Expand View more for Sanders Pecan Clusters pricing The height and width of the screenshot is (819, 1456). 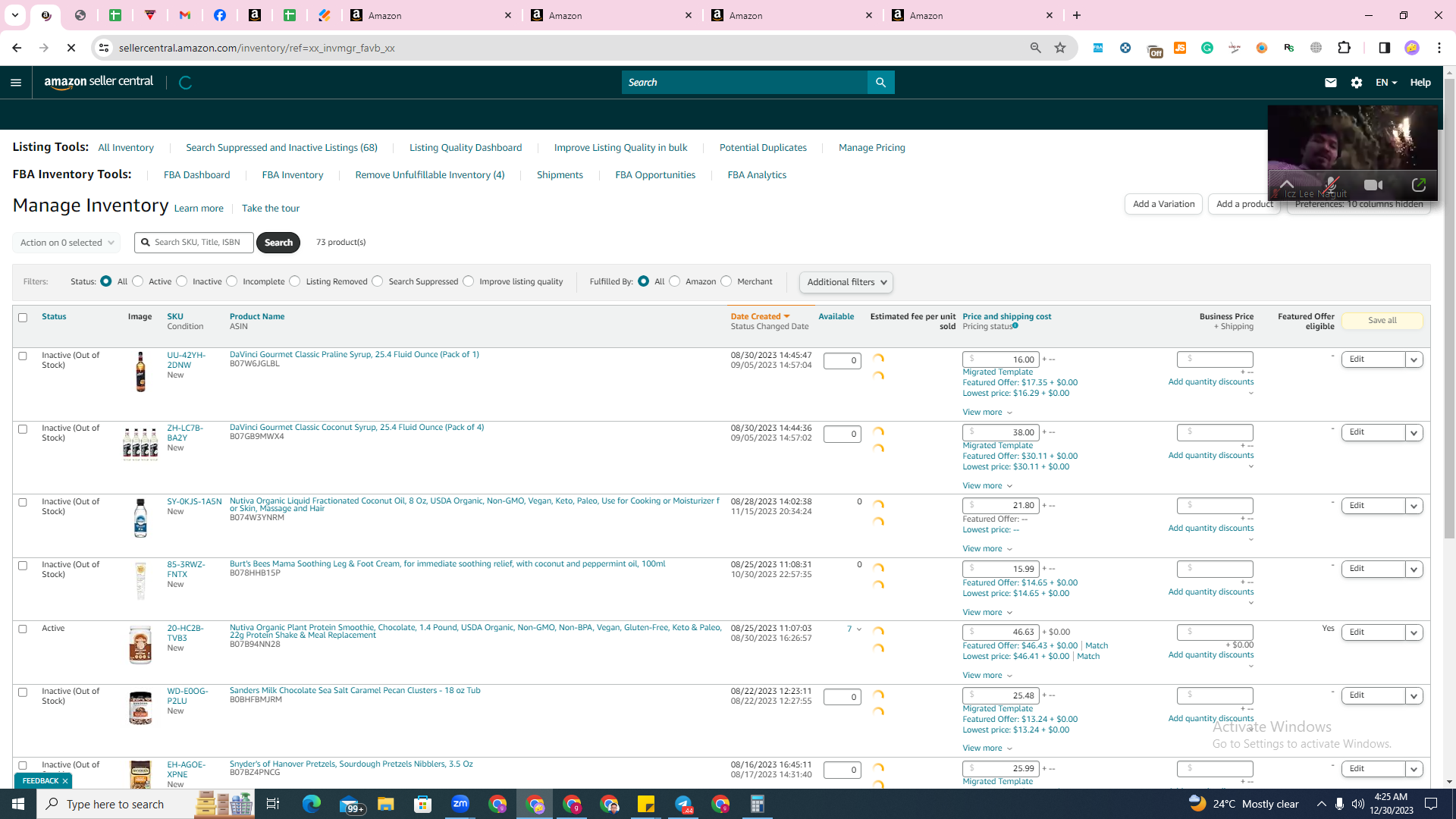[987, 748]
